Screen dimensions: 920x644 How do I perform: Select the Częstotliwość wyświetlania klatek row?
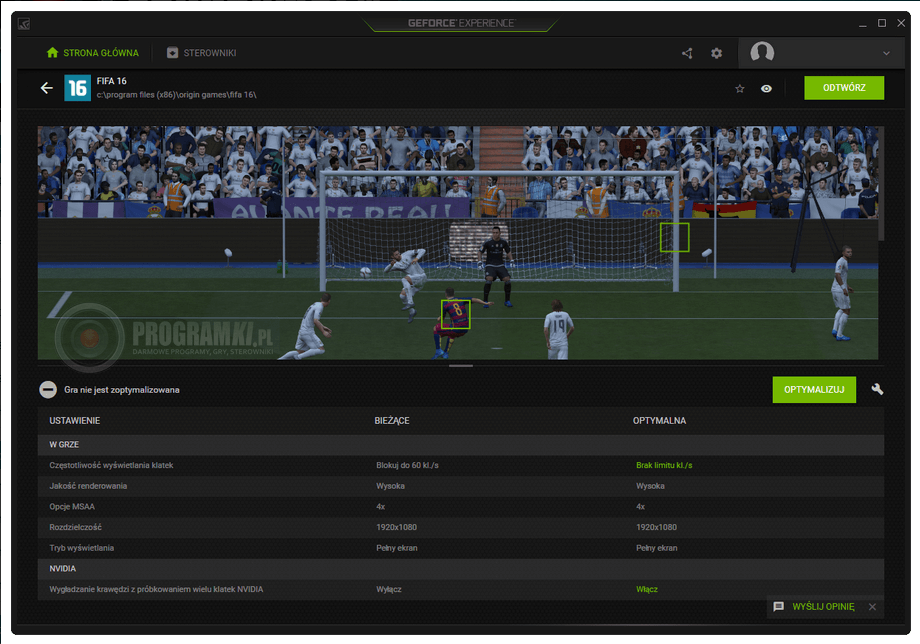coord(461,465)
